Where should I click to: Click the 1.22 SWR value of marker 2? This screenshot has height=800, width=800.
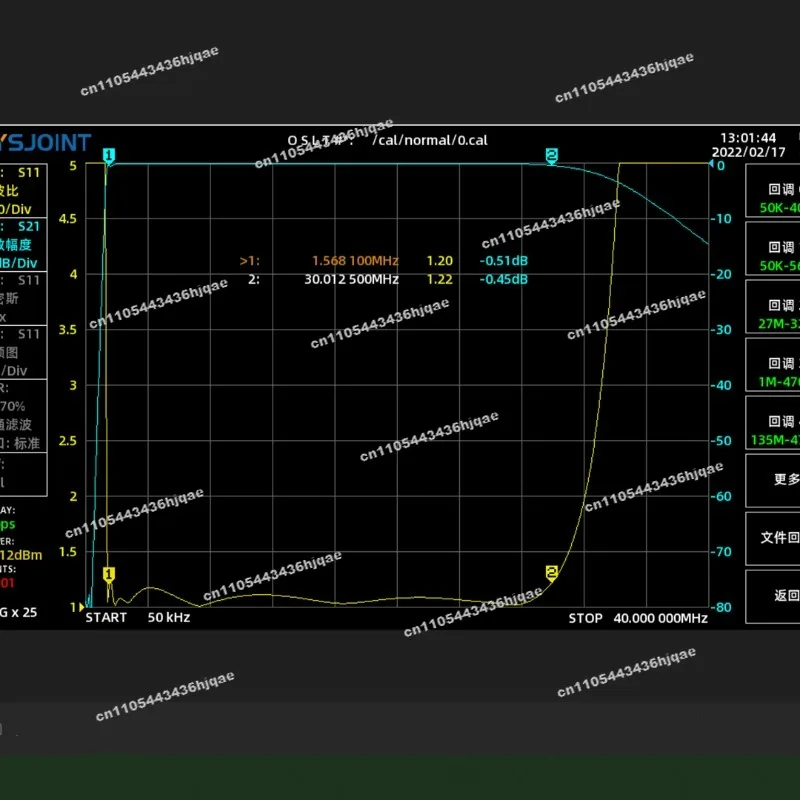[439, 280]
